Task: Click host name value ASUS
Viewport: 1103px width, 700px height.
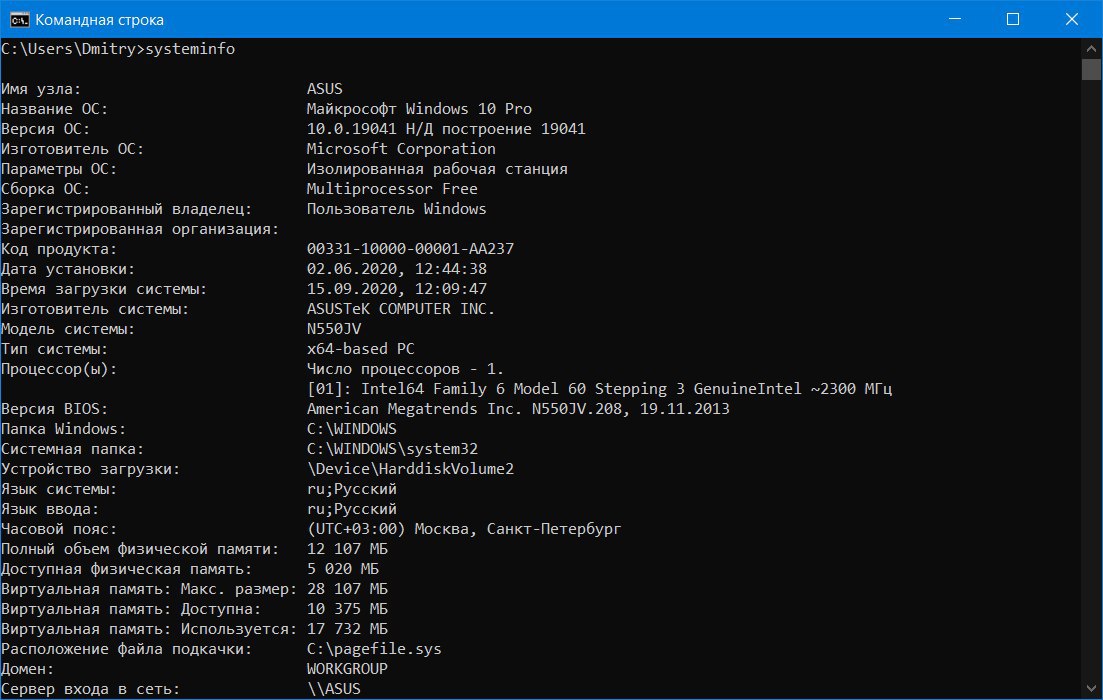Action: click(324, 89)
